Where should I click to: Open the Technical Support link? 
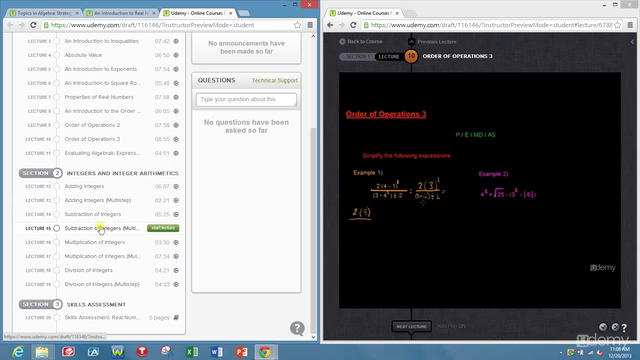275,80
